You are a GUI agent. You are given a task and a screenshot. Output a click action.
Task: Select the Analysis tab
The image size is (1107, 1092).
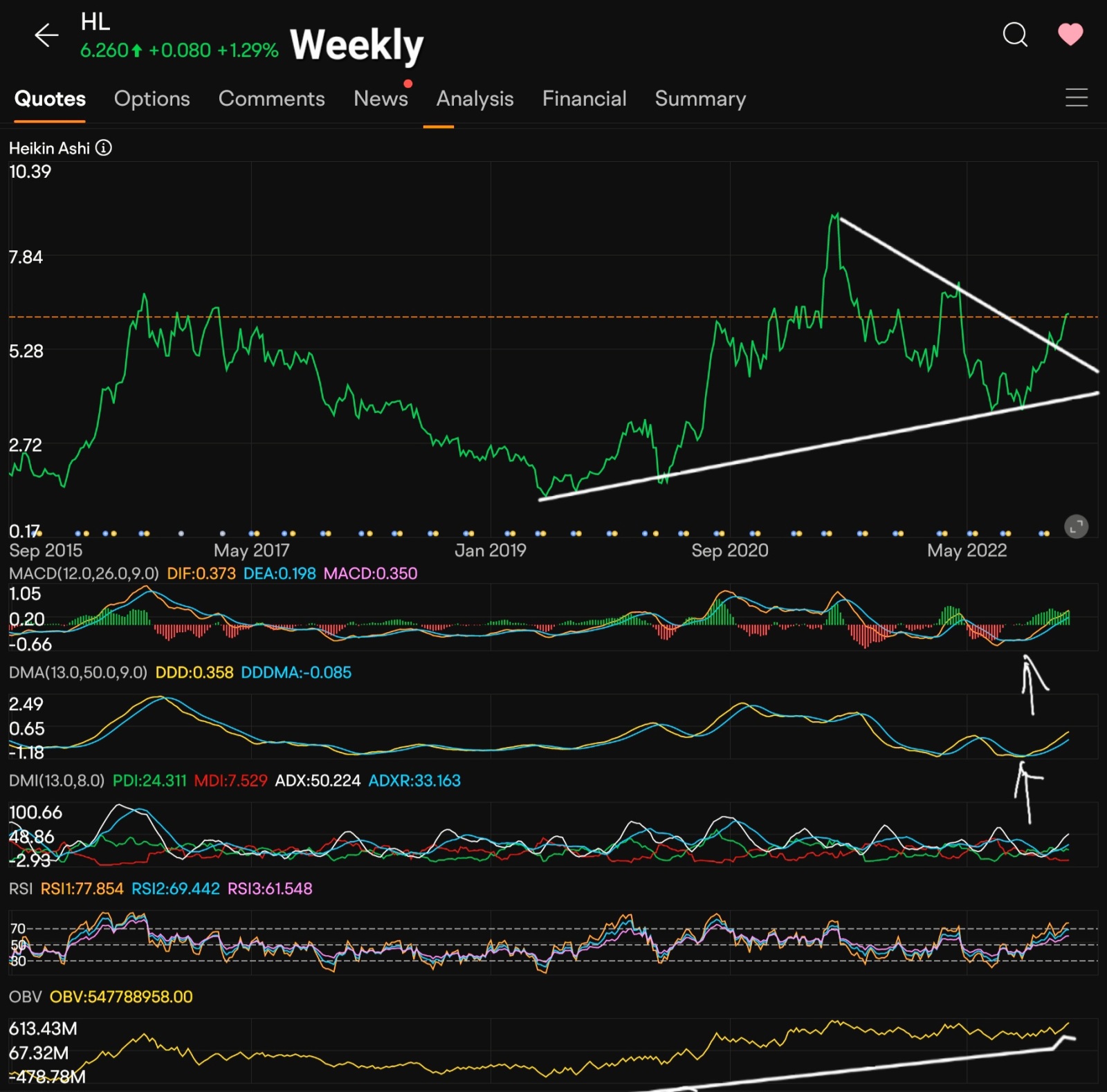tap(475, 99)
